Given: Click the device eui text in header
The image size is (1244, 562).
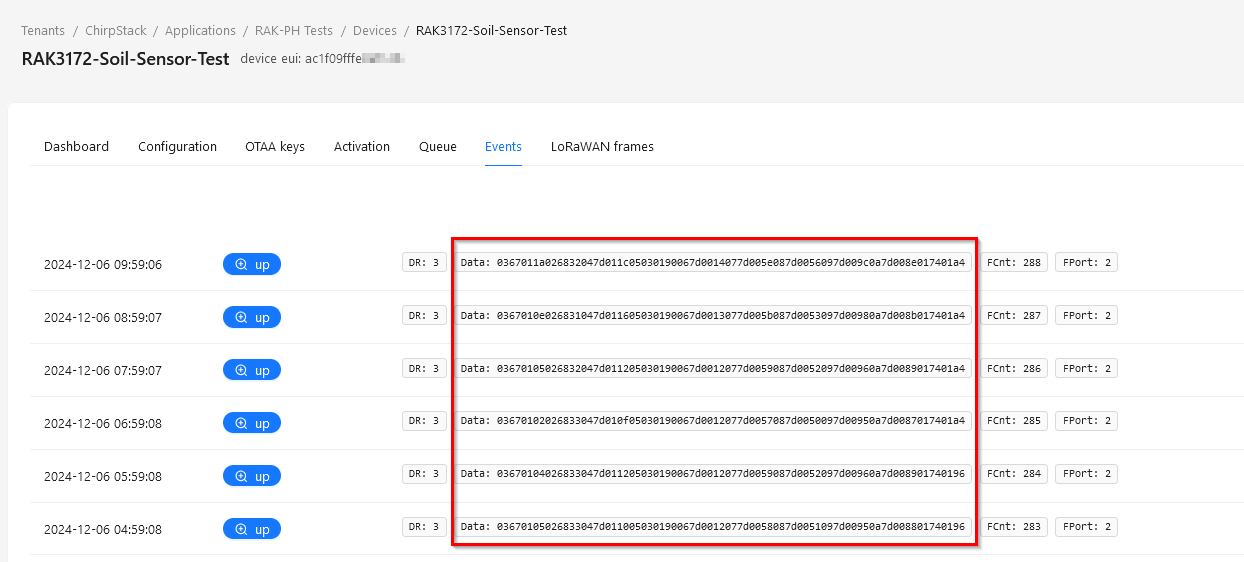Looking at the screenshot, I should tap(322, 59).
